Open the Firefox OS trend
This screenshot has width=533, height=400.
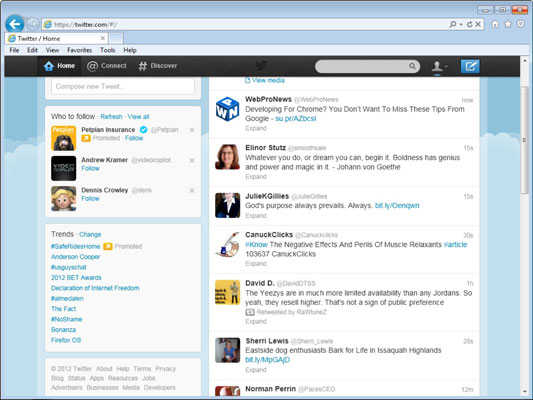tap(66, 340)
